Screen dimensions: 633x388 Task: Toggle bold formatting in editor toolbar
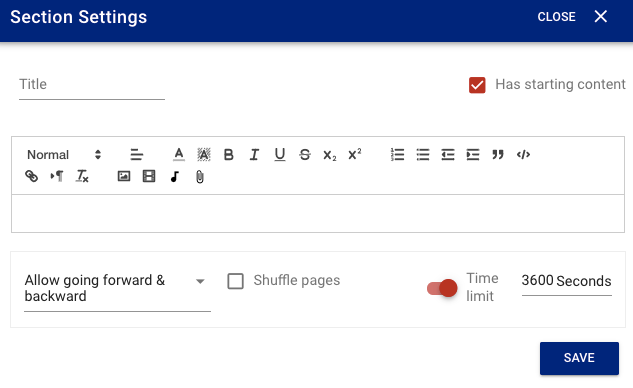point(228,155)
